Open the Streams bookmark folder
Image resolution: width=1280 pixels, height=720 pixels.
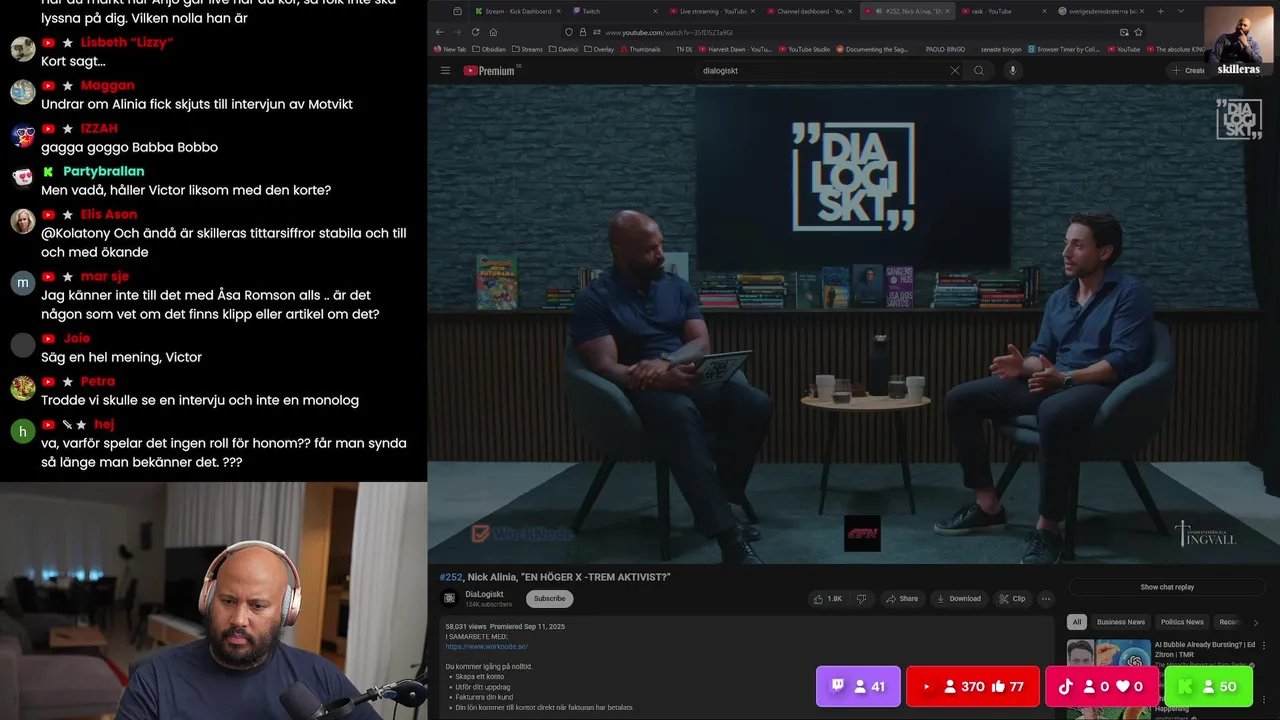(527, 49)
